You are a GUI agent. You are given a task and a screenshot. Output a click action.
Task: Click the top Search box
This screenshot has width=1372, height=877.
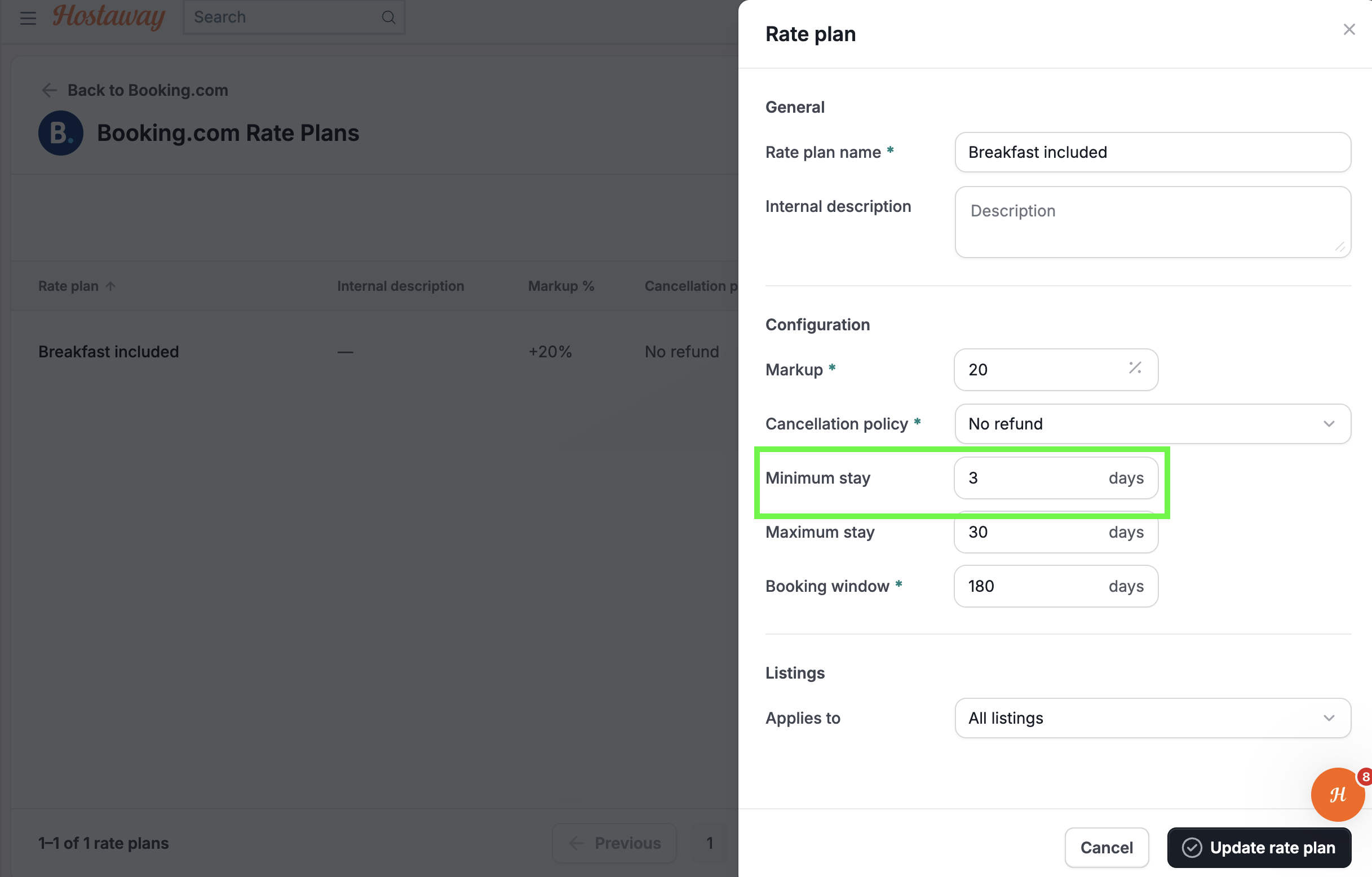point(294,17)
